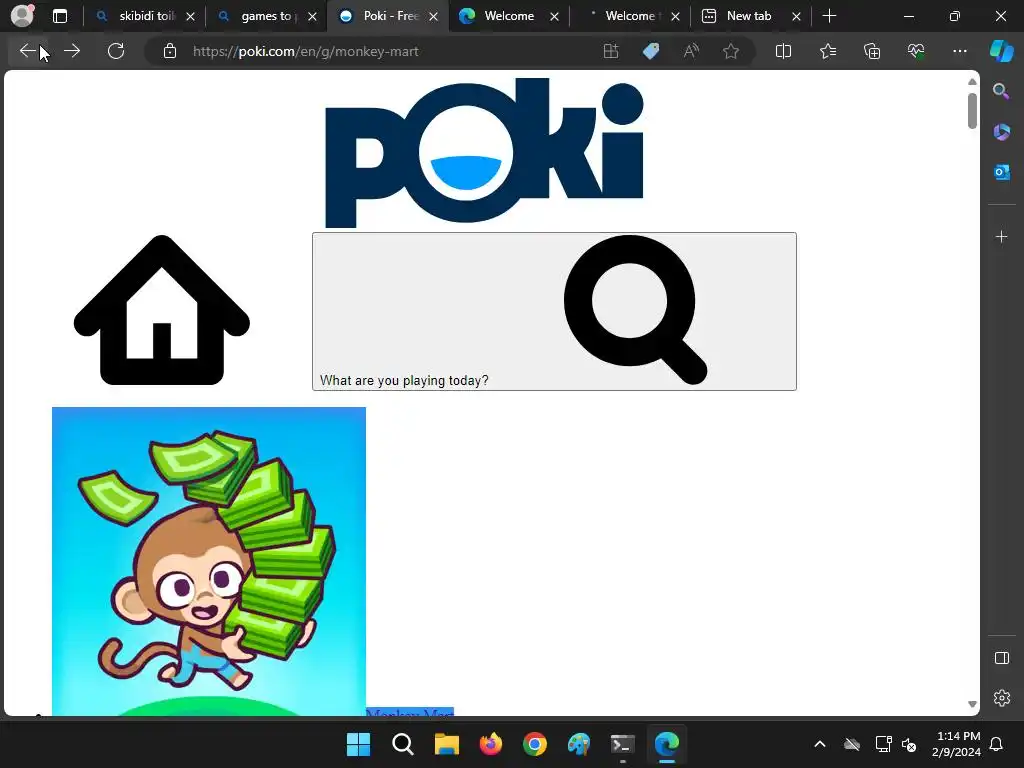The width and height of the screenshot is (1024, 768).
Task: Launch File Explorer from the taskbar
Action: coord(447,744)
